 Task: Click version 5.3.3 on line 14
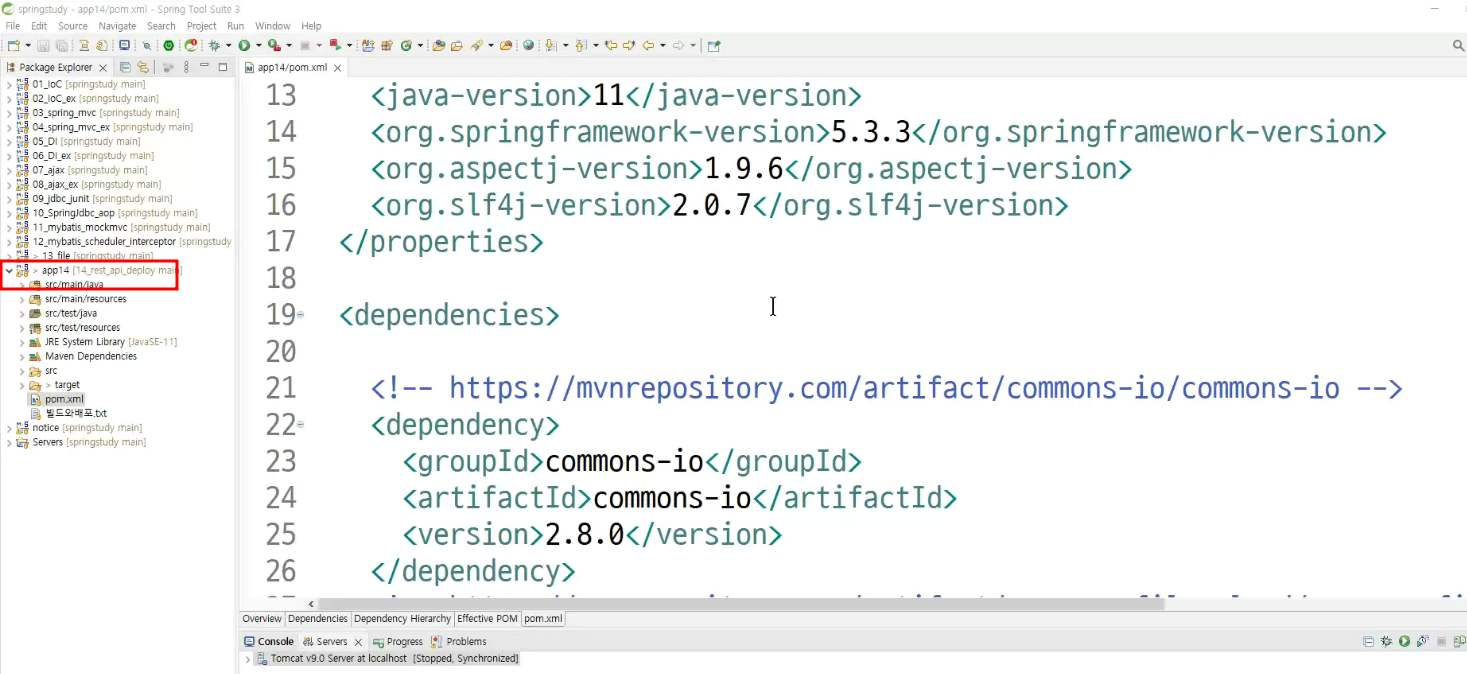(x=871, y=132)
